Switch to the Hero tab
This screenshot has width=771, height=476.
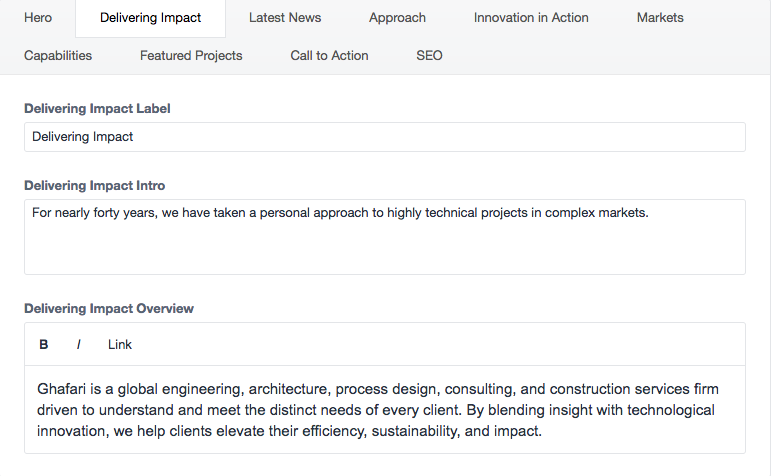pos(38,18)
